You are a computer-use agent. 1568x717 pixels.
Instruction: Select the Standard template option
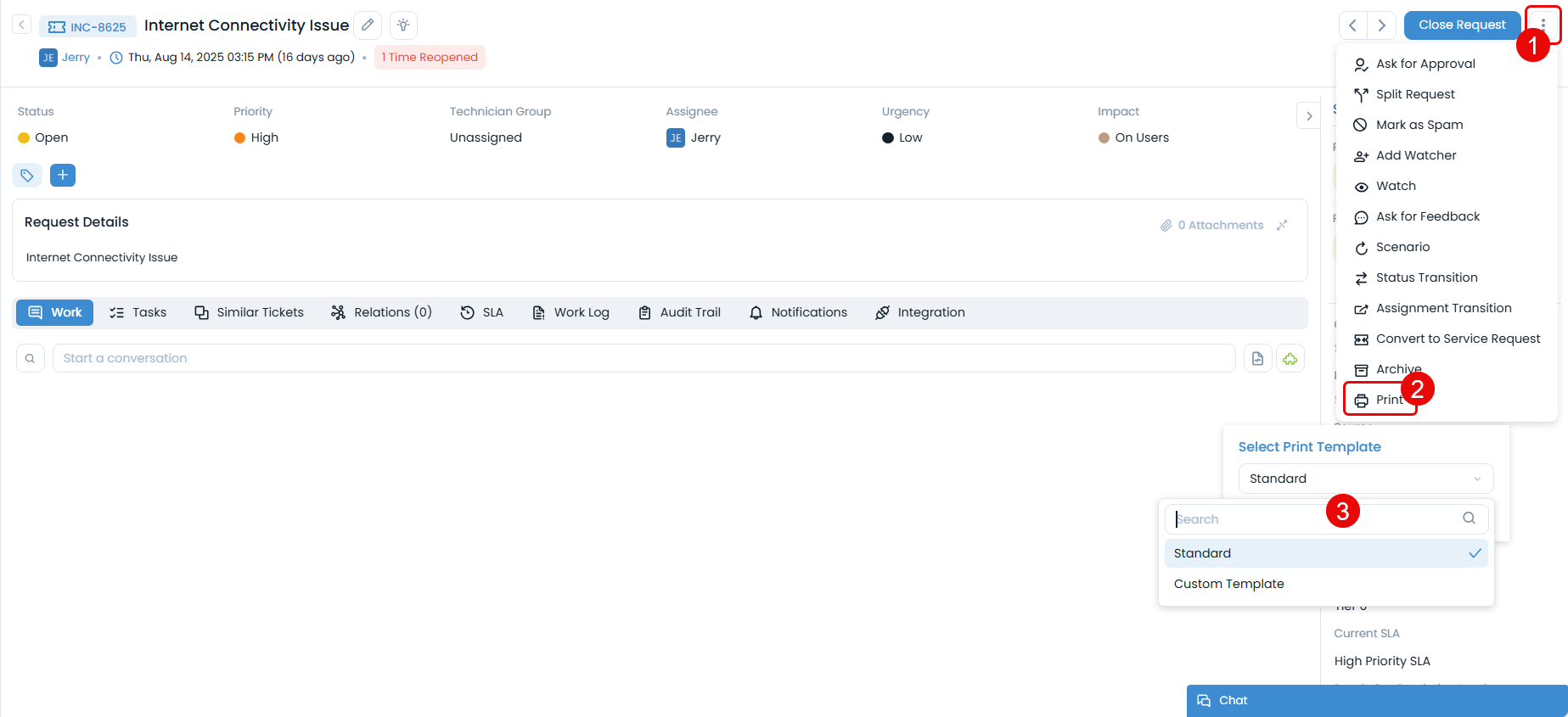click(x=1202, y=553)
